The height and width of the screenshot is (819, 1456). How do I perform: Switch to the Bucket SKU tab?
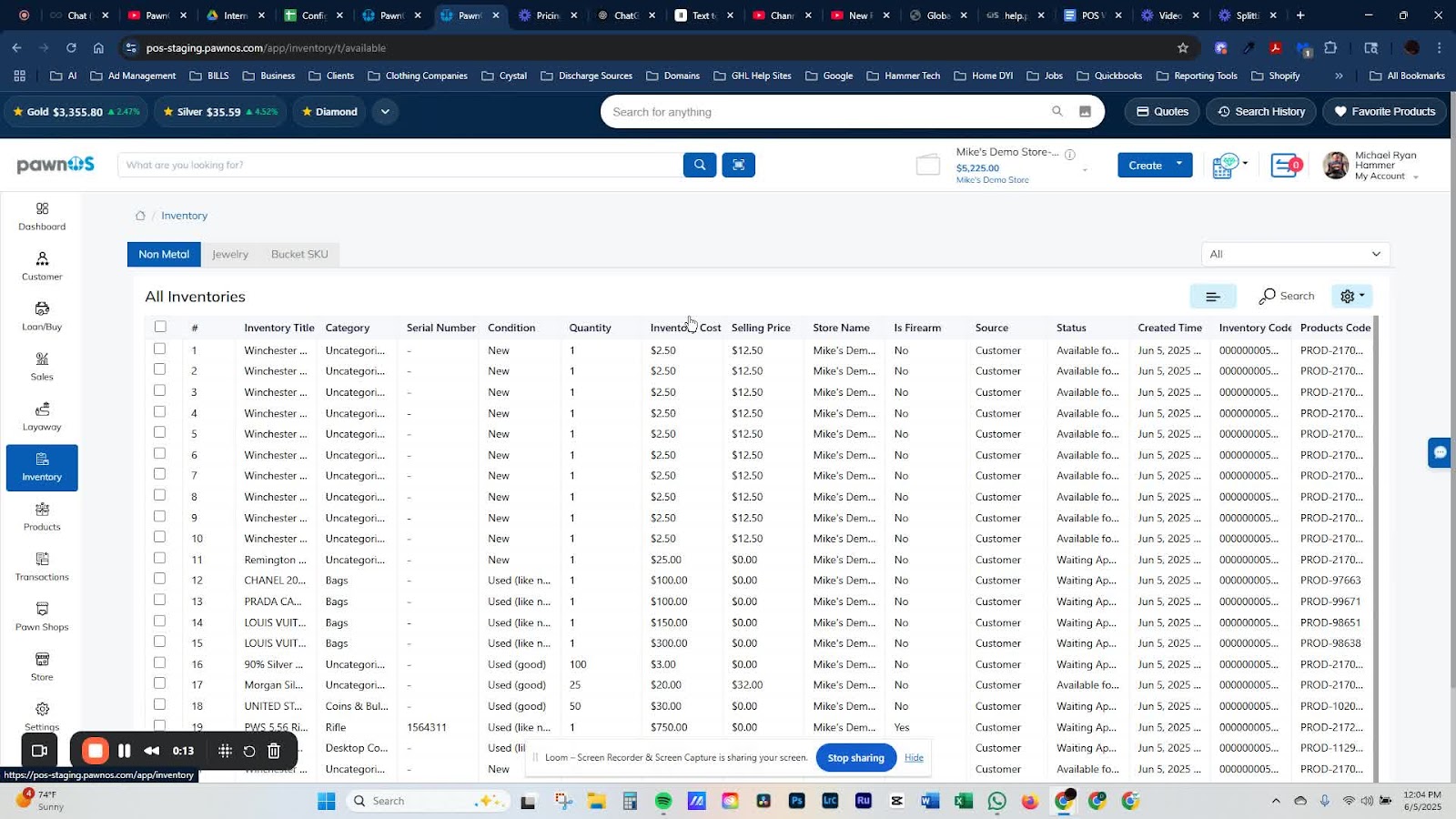coord(299,254)
